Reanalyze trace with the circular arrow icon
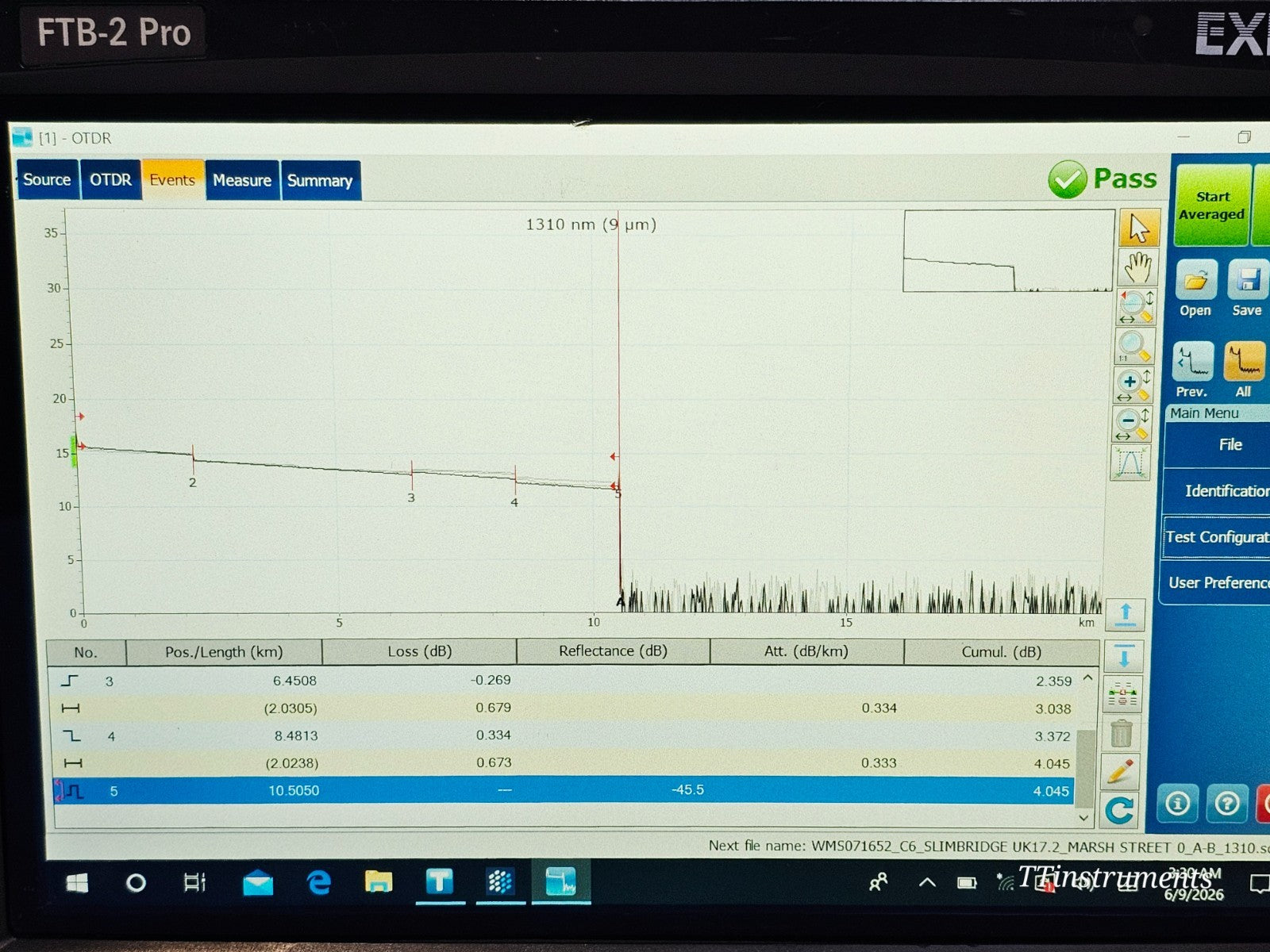This screenshot has height=952, width=1270. click(1119, 810)
